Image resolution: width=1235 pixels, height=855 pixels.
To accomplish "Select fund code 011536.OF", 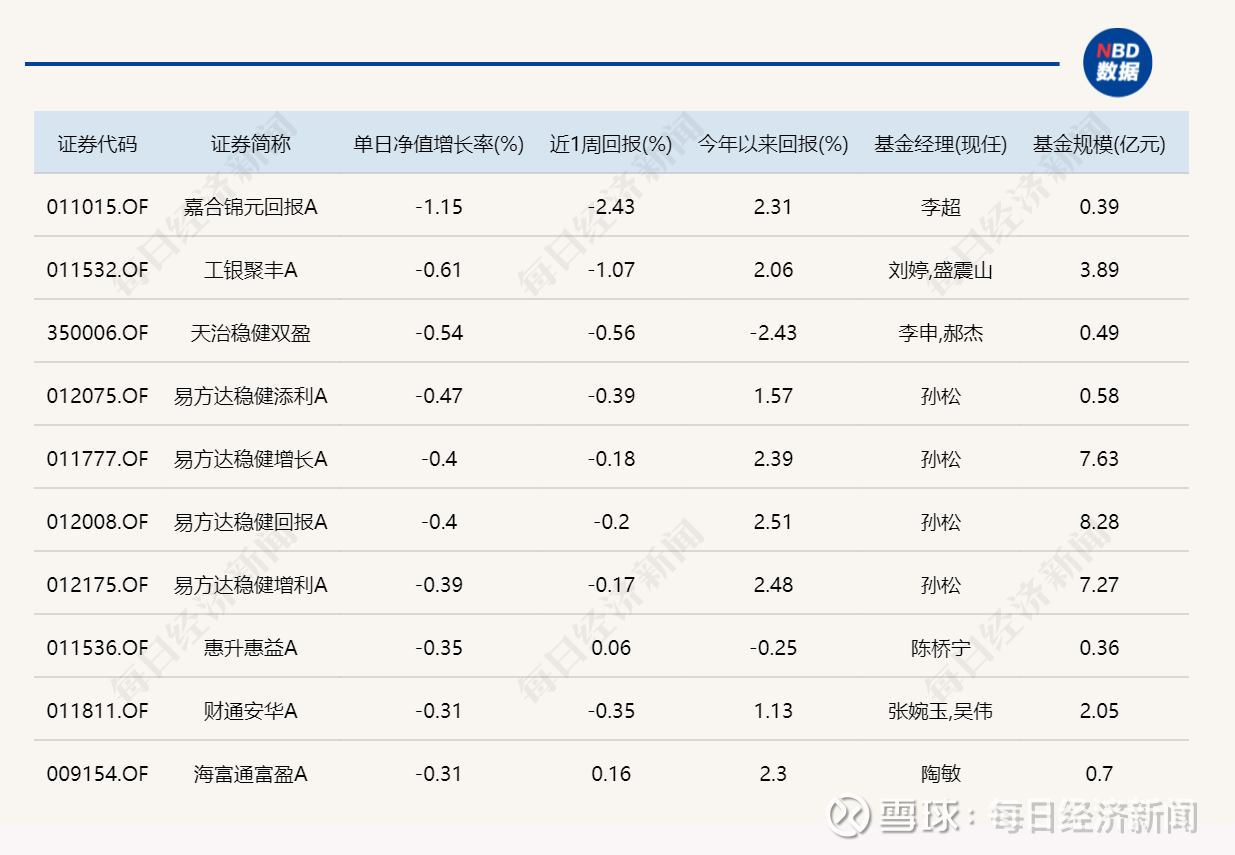I will 97,648.
